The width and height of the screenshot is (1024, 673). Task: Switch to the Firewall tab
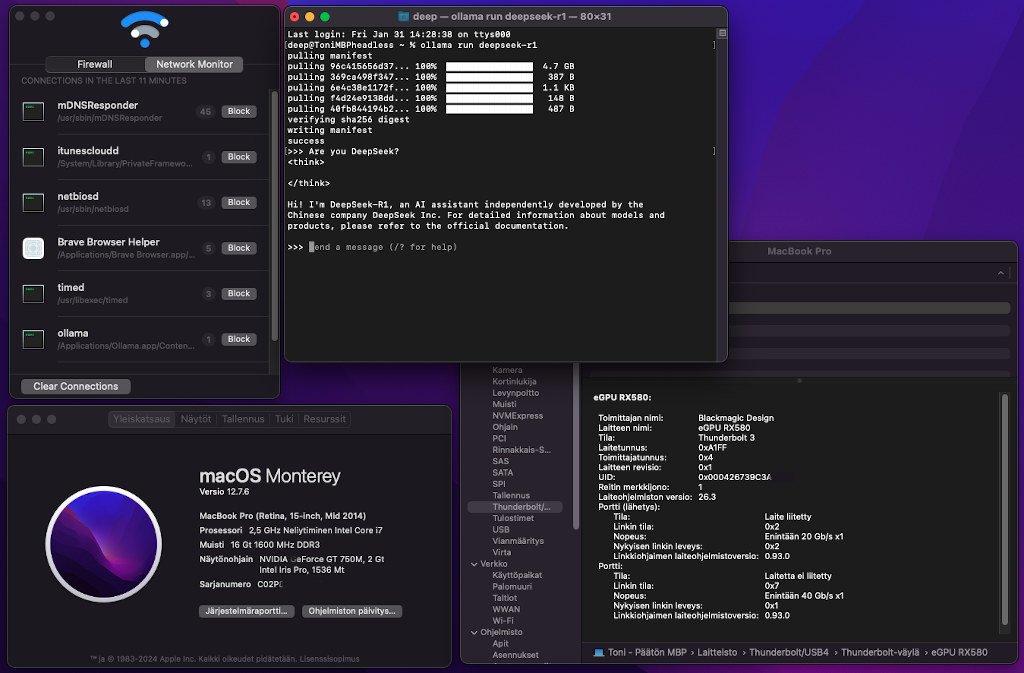95,64
